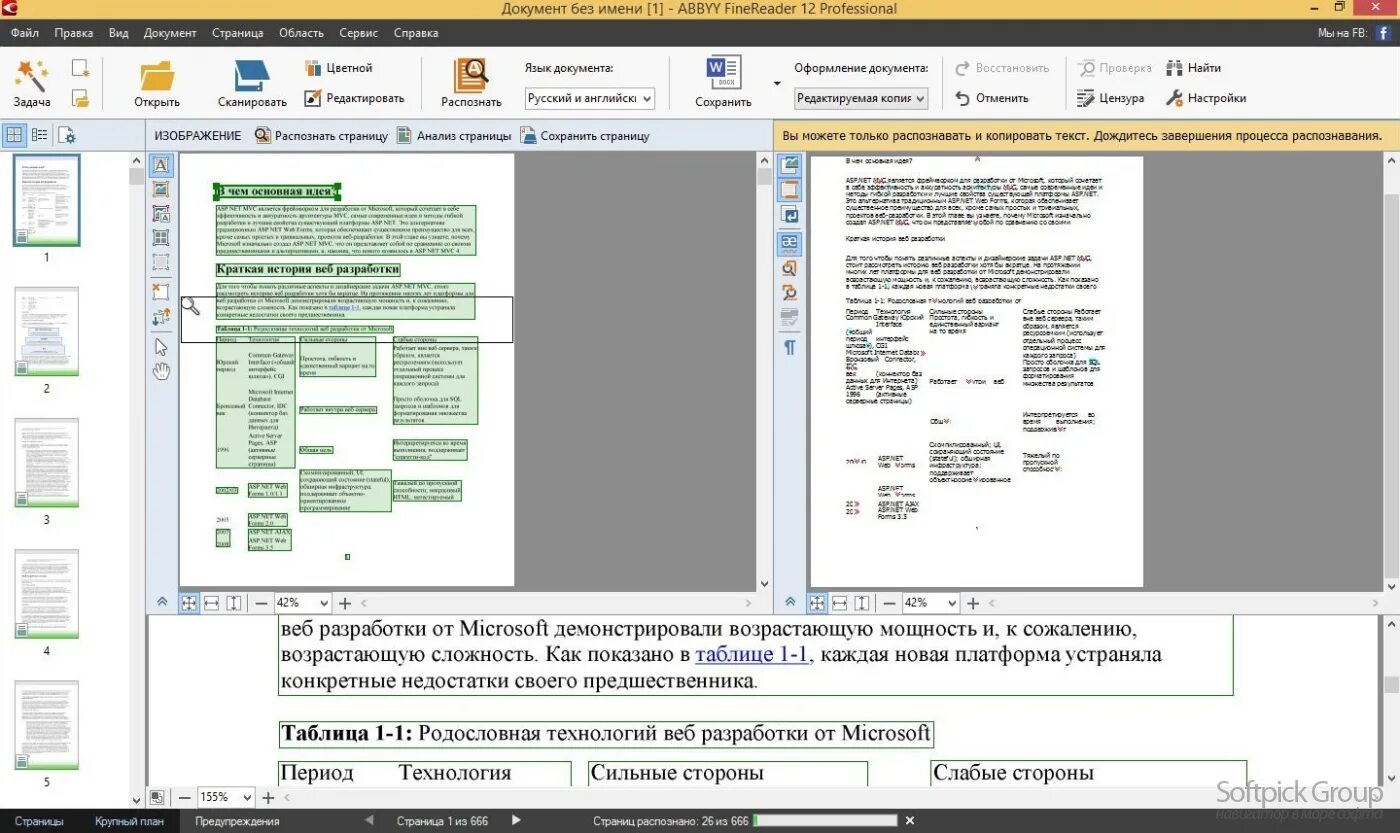Screen dimensions: 1400x833
Task: Select the Table area drawing tool
Action: point(160,237)
